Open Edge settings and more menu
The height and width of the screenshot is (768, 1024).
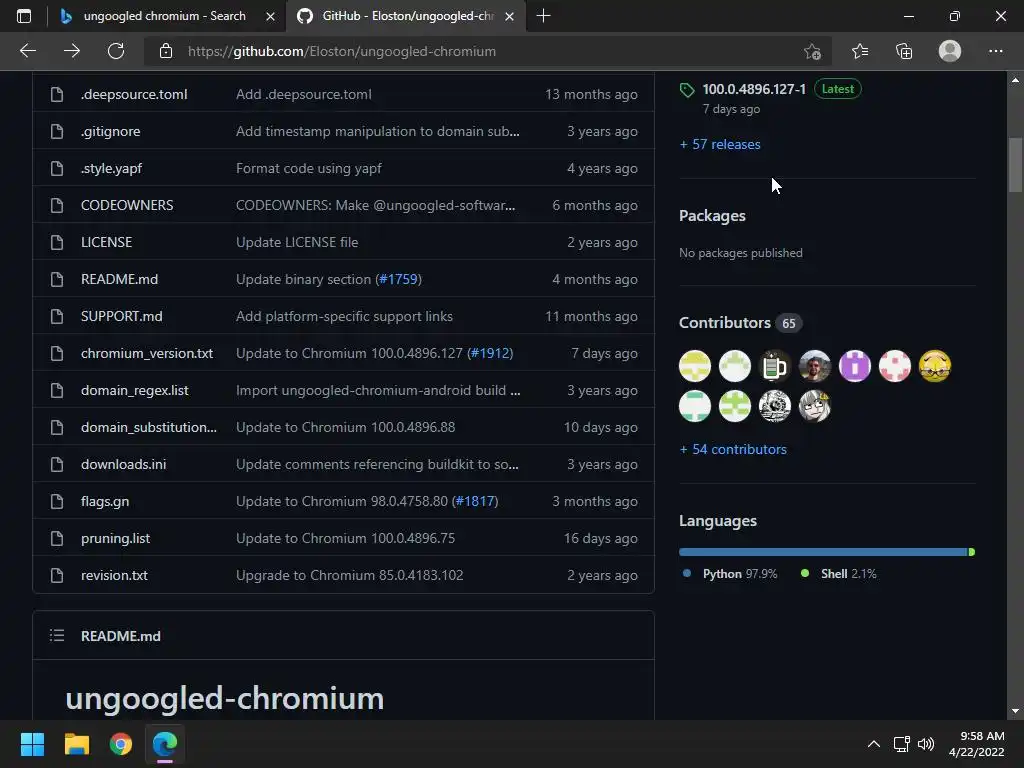tap(995, 51)
